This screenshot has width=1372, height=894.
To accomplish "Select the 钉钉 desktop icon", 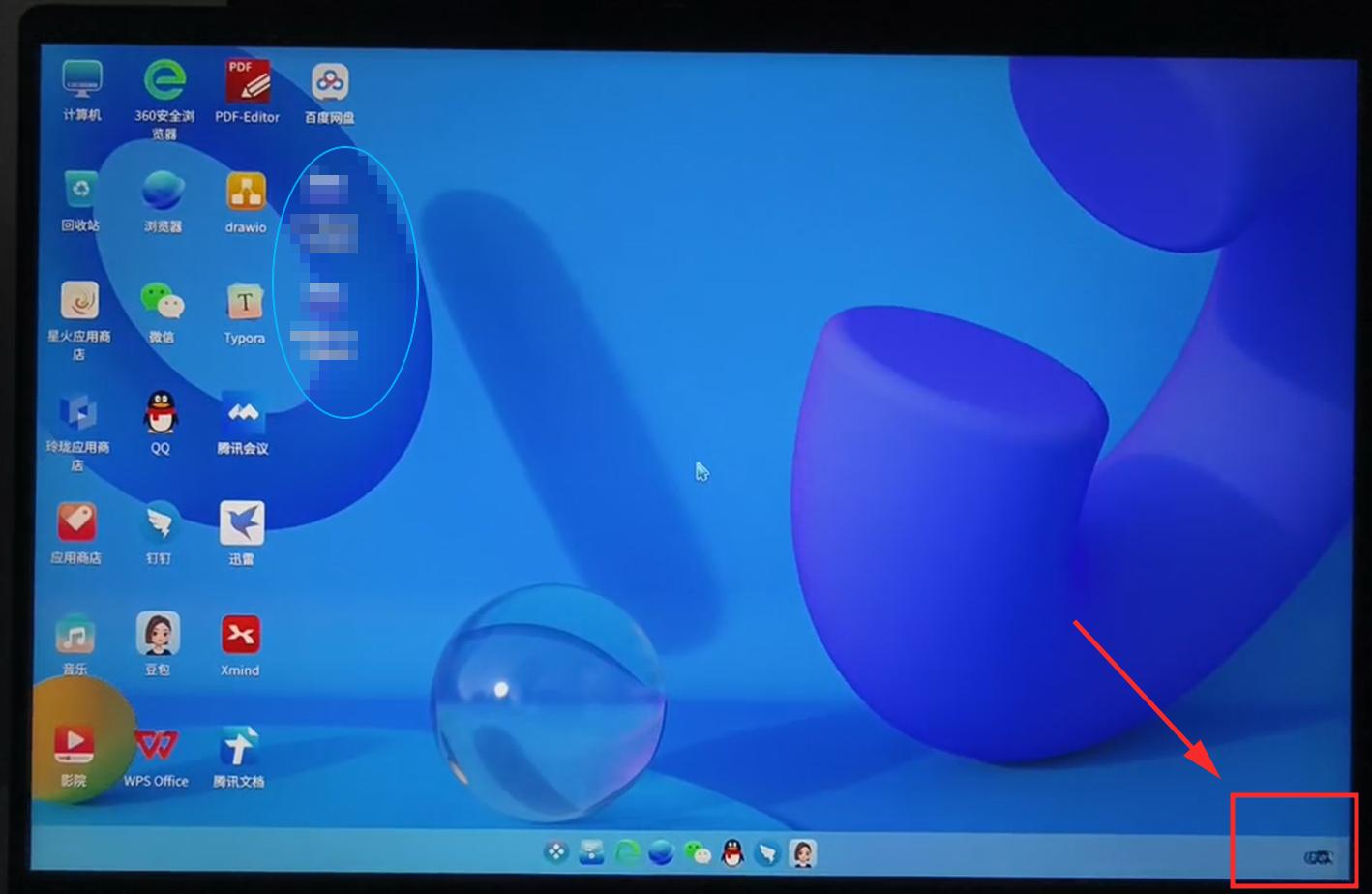I will (x=160, y=523).
